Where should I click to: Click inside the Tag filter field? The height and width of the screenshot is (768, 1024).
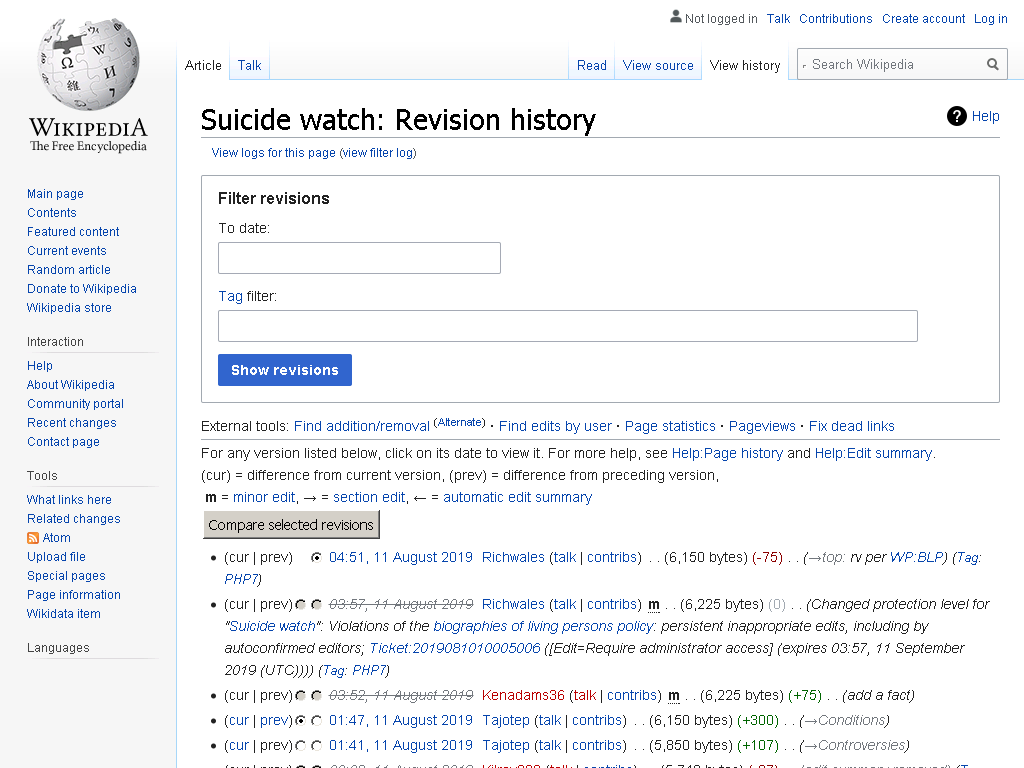click(x=568, y=326)
